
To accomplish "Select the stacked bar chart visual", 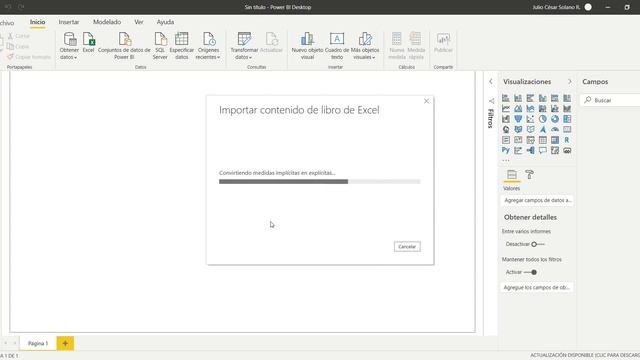I will (x=506, y=98).
